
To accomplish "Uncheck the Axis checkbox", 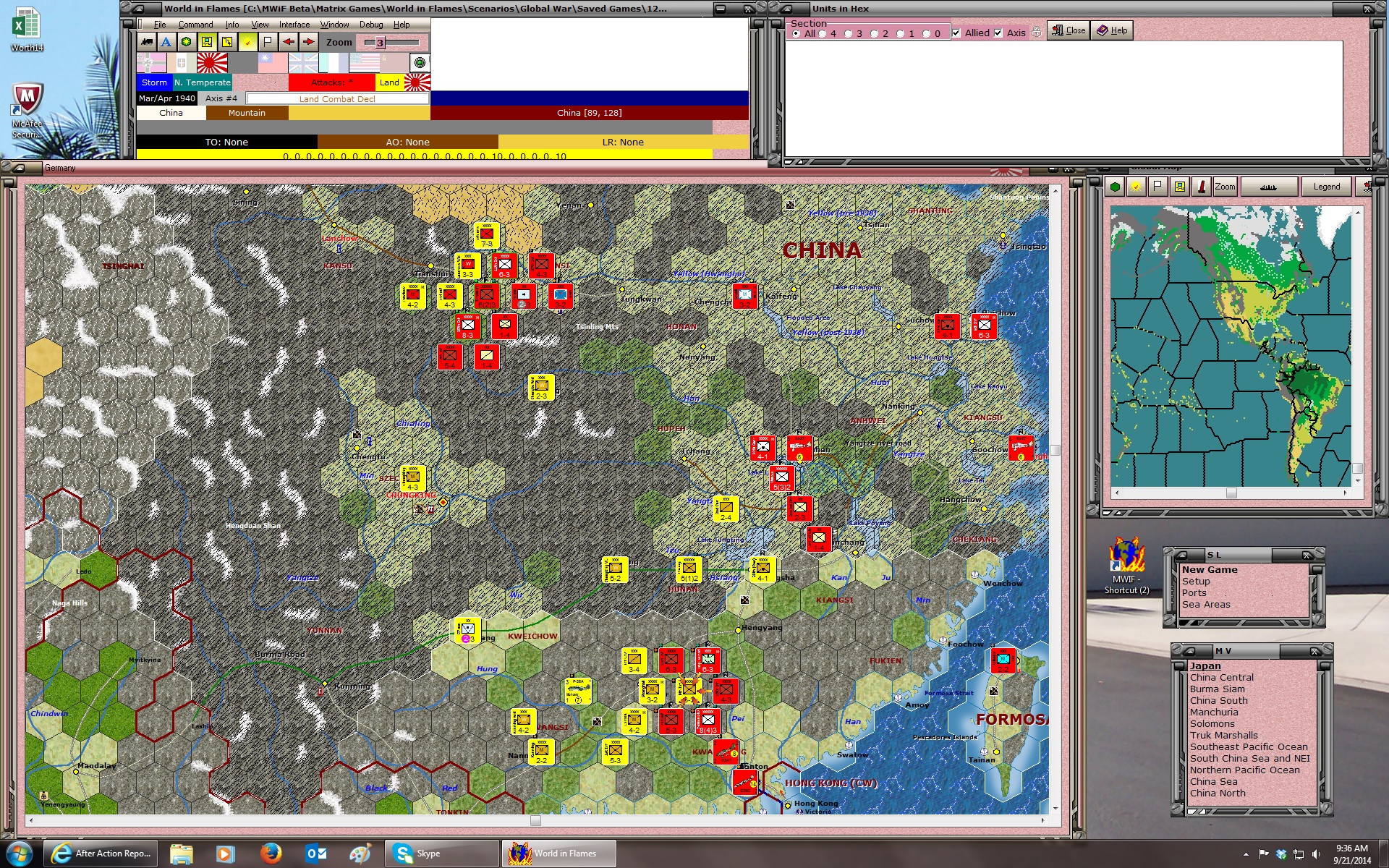I will tap(998, 33).
